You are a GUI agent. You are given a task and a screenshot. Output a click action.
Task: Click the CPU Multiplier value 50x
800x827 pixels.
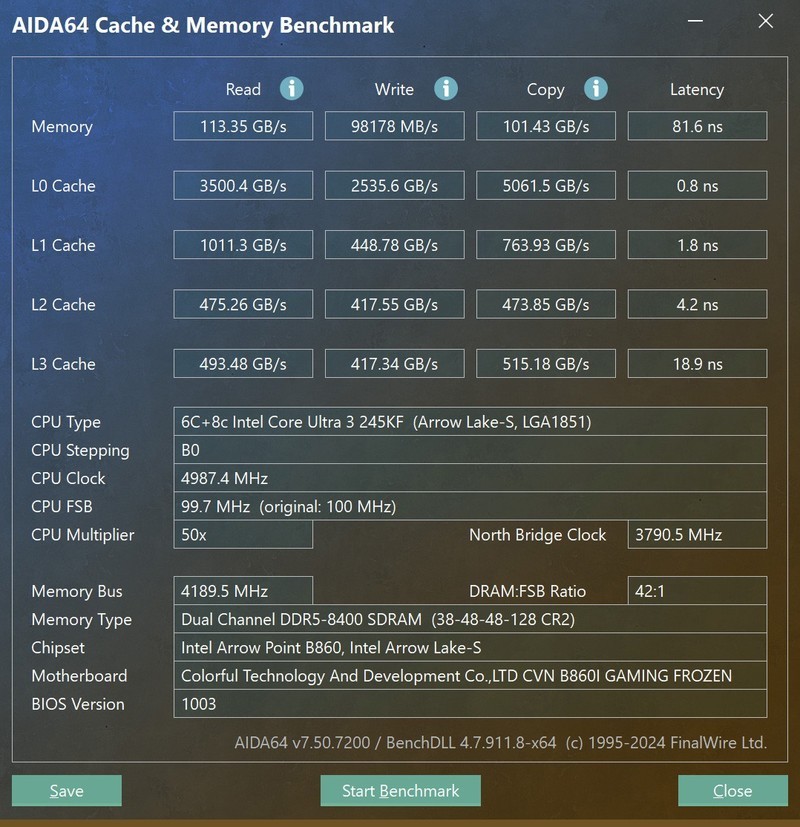243,534
